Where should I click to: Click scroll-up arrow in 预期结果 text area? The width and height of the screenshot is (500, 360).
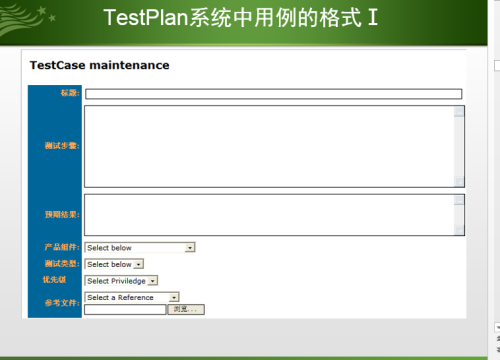(459, 200)
